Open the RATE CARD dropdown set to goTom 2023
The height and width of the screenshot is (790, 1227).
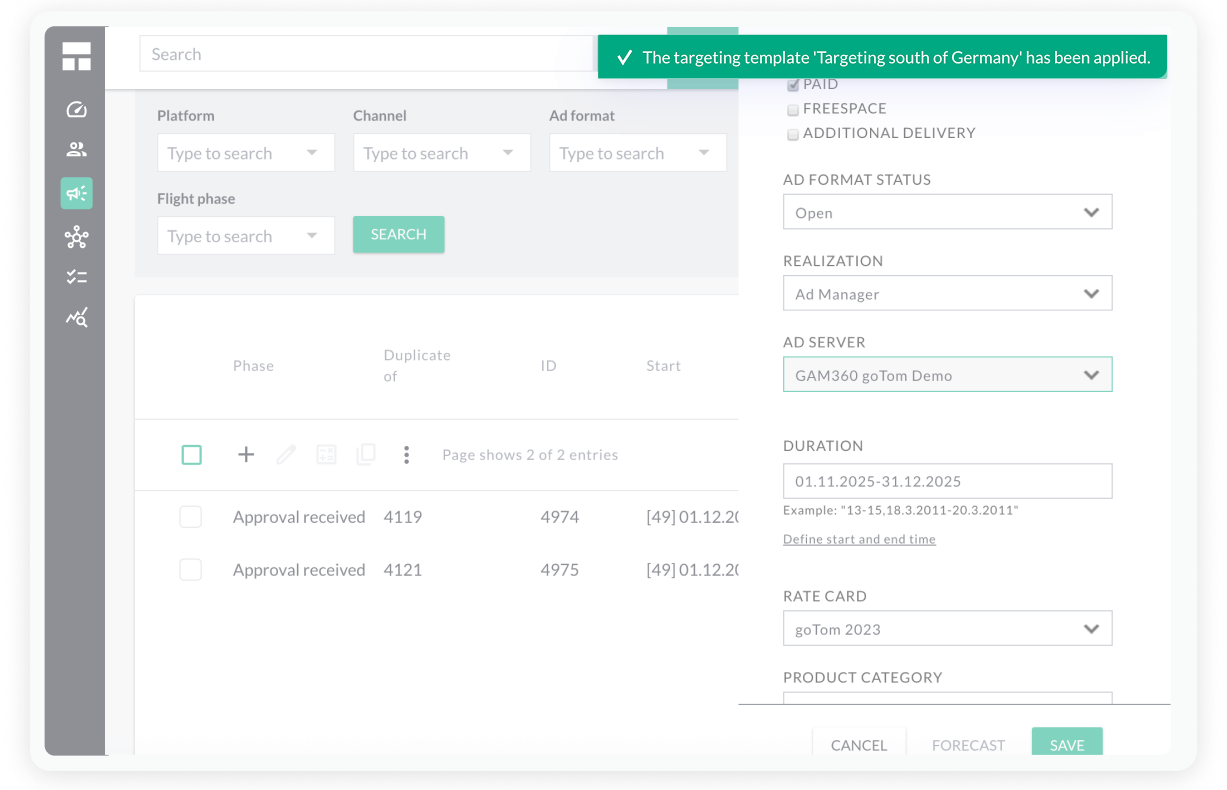(x=947, y=628)
